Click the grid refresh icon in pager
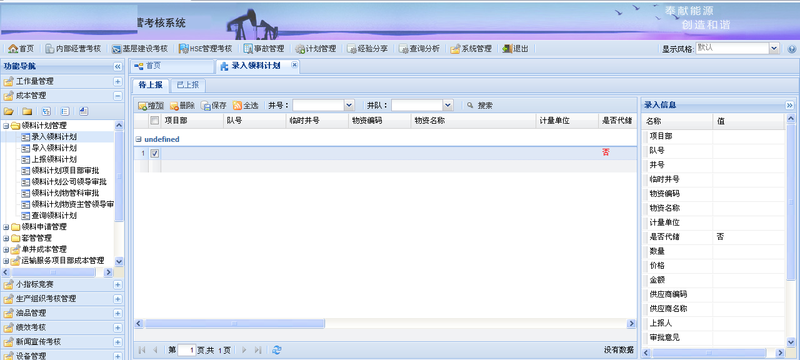Viewport: 800px width, 360px height. (x=277, y=350)
